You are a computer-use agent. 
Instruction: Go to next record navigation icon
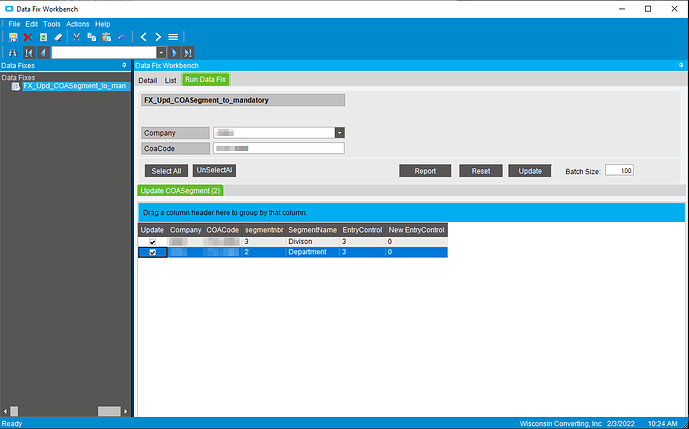[x=174, y=53]
